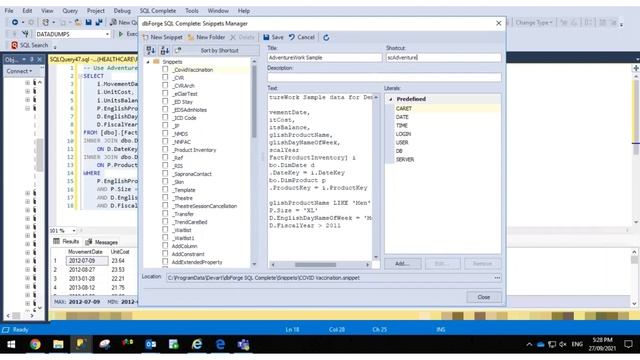Click the expand all icon above snippet tree
This screenshot has width=640, height=360.
coord(151,50)
